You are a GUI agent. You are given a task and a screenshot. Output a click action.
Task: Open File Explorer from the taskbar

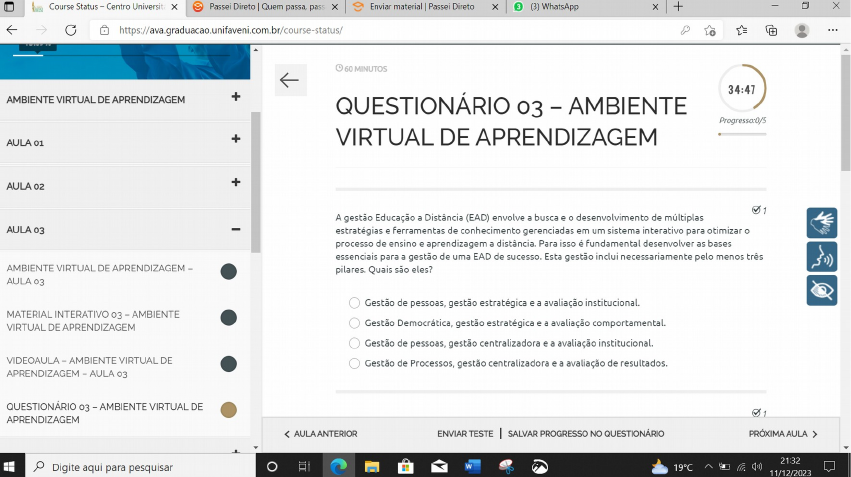(372, 466)
